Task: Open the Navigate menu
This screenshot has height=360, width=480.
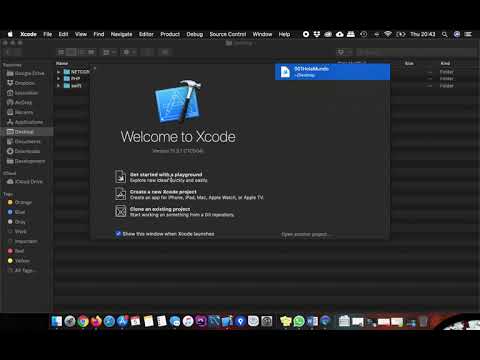Action: click(x=121, y=34)
